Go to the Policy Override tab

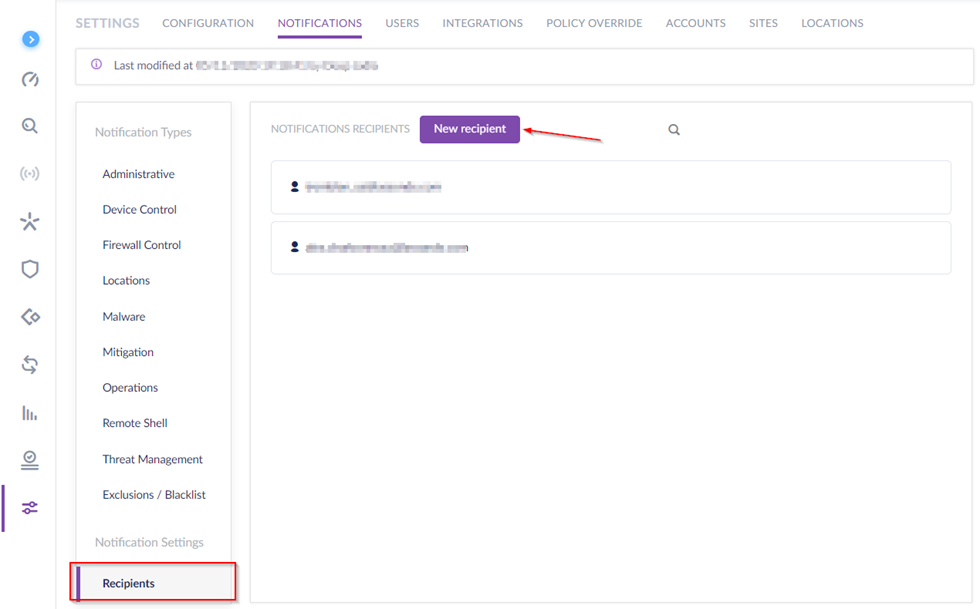[594, 23]
